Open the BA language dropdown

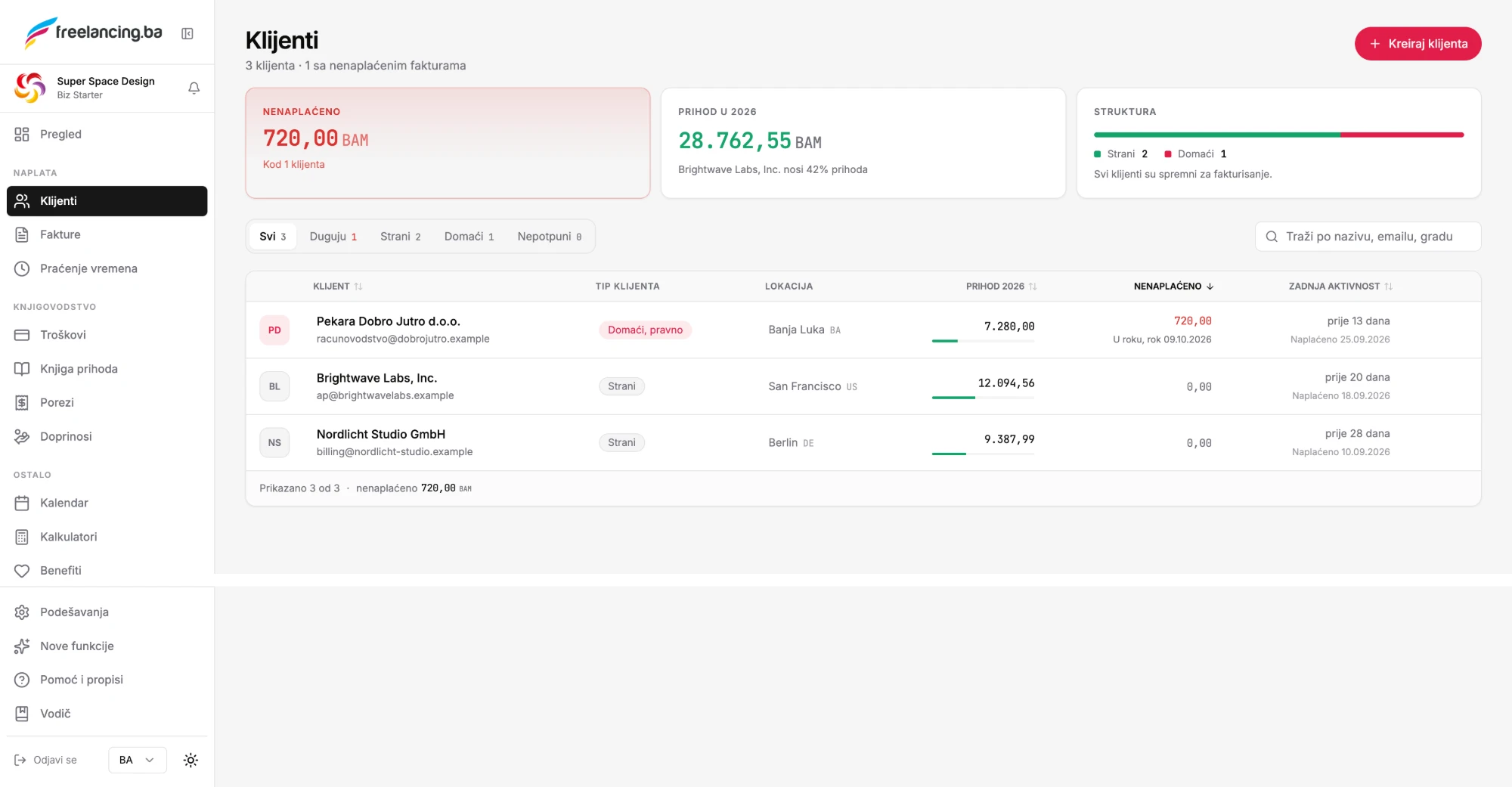(137, 760)
